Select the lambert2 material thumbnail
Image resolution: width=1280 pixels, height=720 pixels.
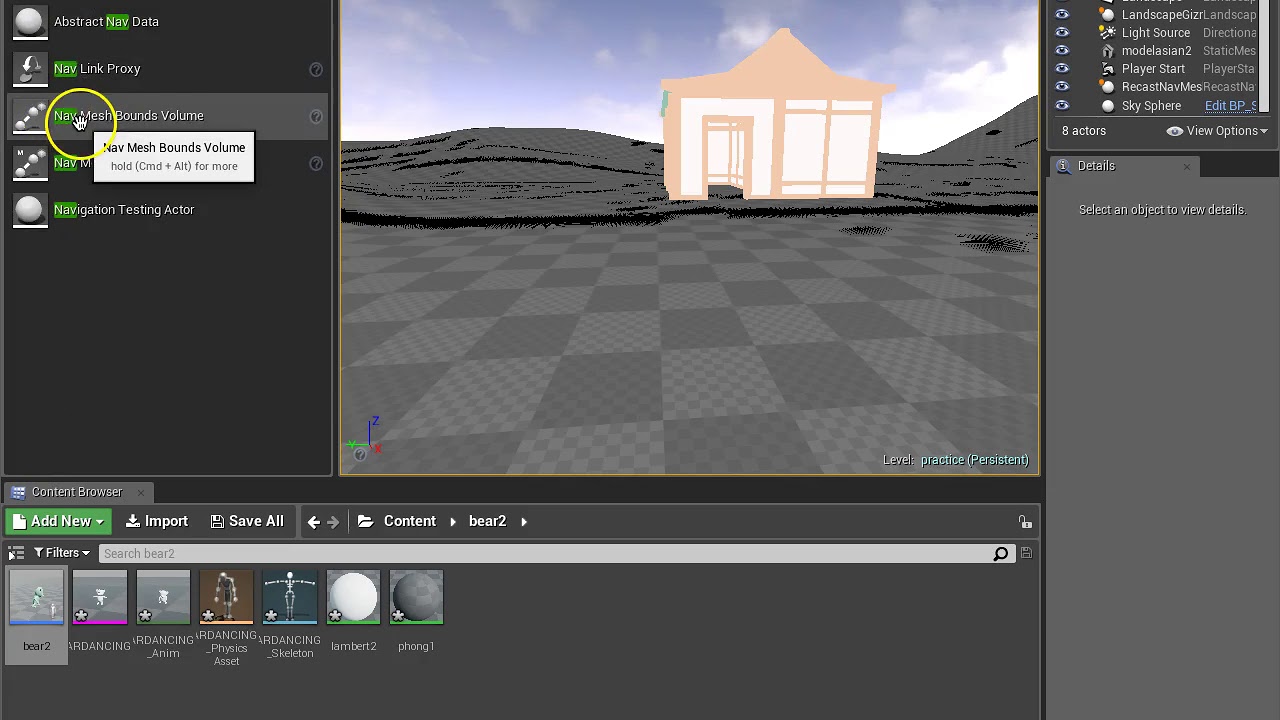click(353, 597)
